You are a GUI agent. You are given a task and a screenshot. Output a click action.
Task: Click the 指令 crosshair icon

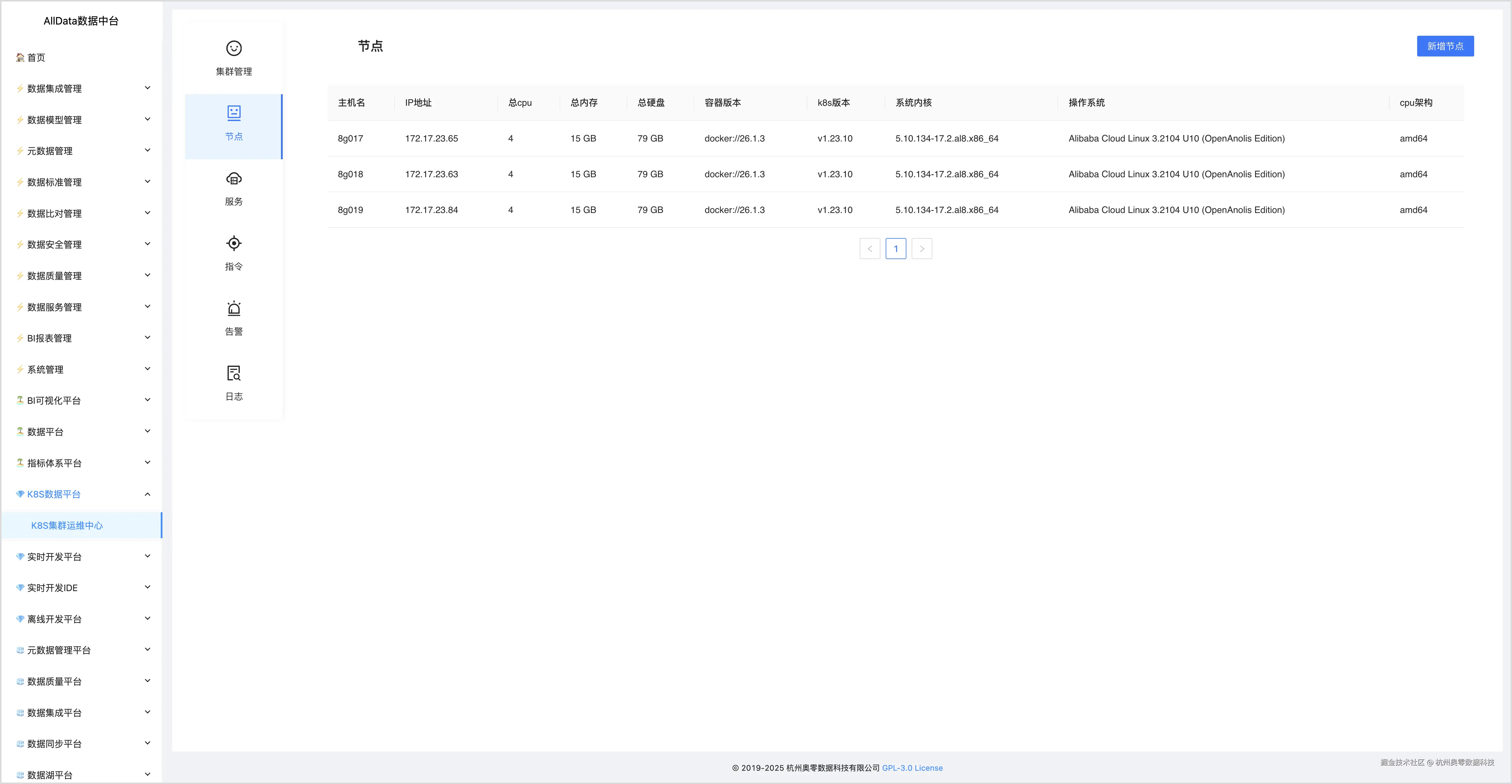point(234,243)
